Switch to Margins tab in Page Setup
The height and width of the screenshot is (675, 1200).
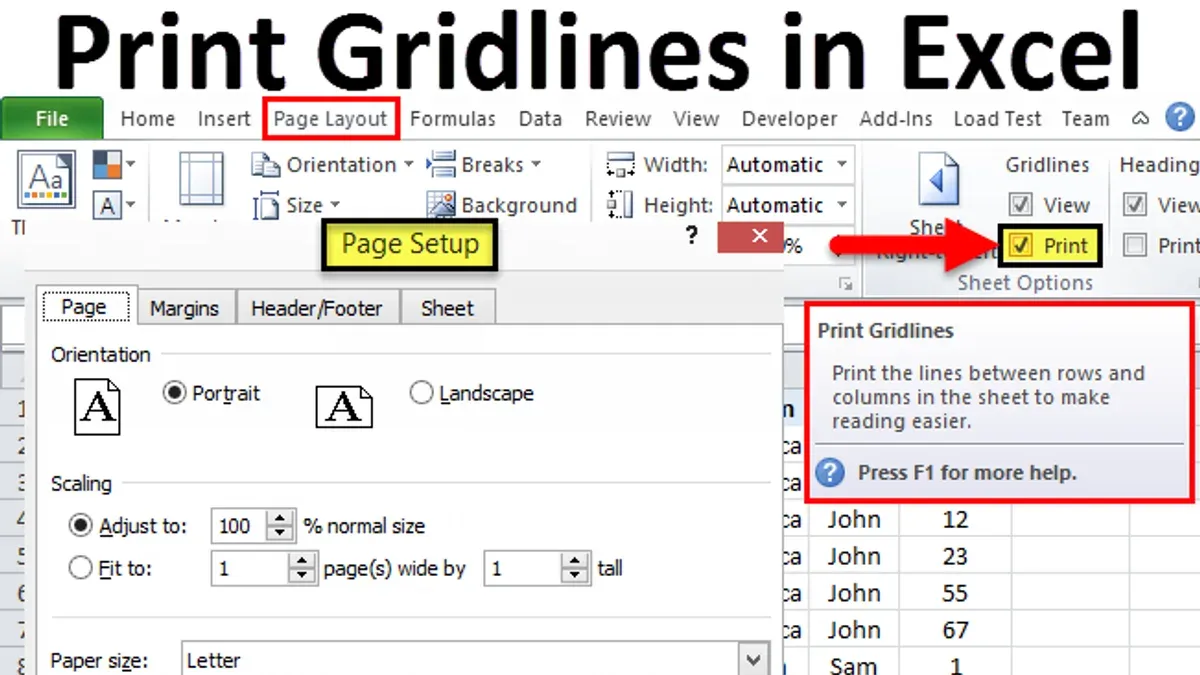coord(184,309)
